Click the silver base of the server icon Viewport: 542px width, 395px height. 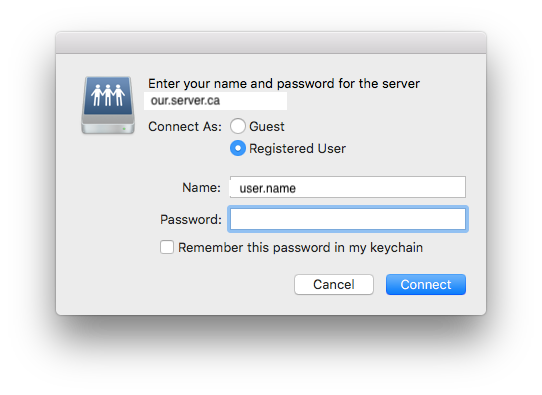click(108, 124)
